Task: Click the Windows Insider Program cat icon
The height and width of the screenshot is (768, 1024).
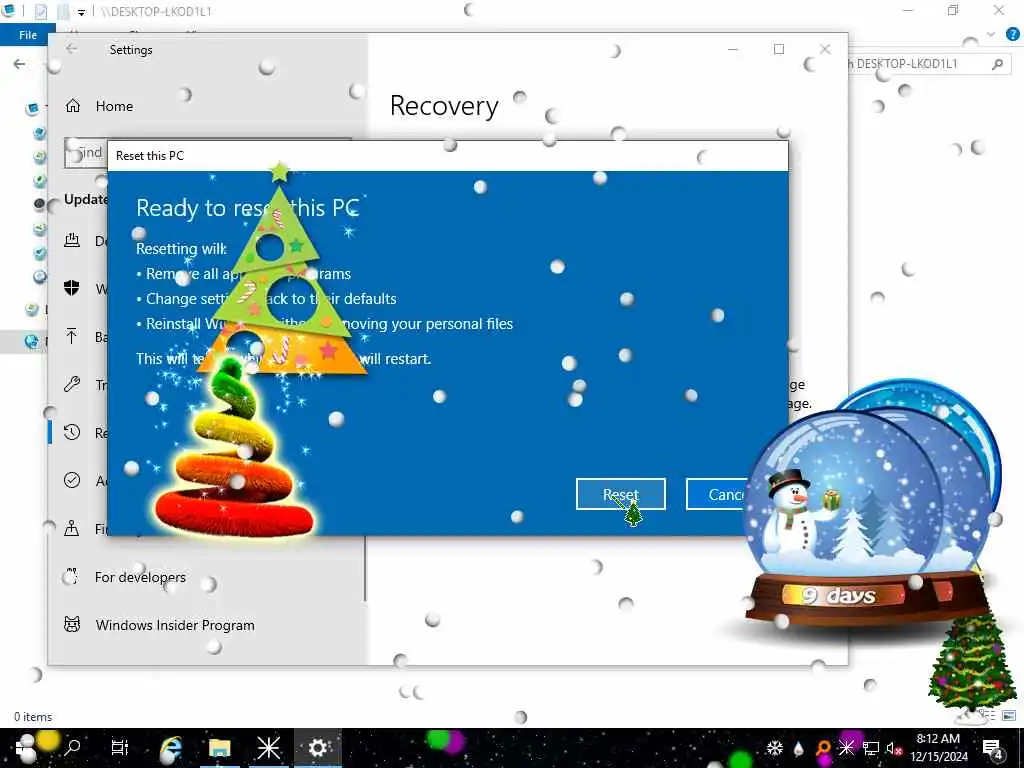Action: (x=72, y=625)
